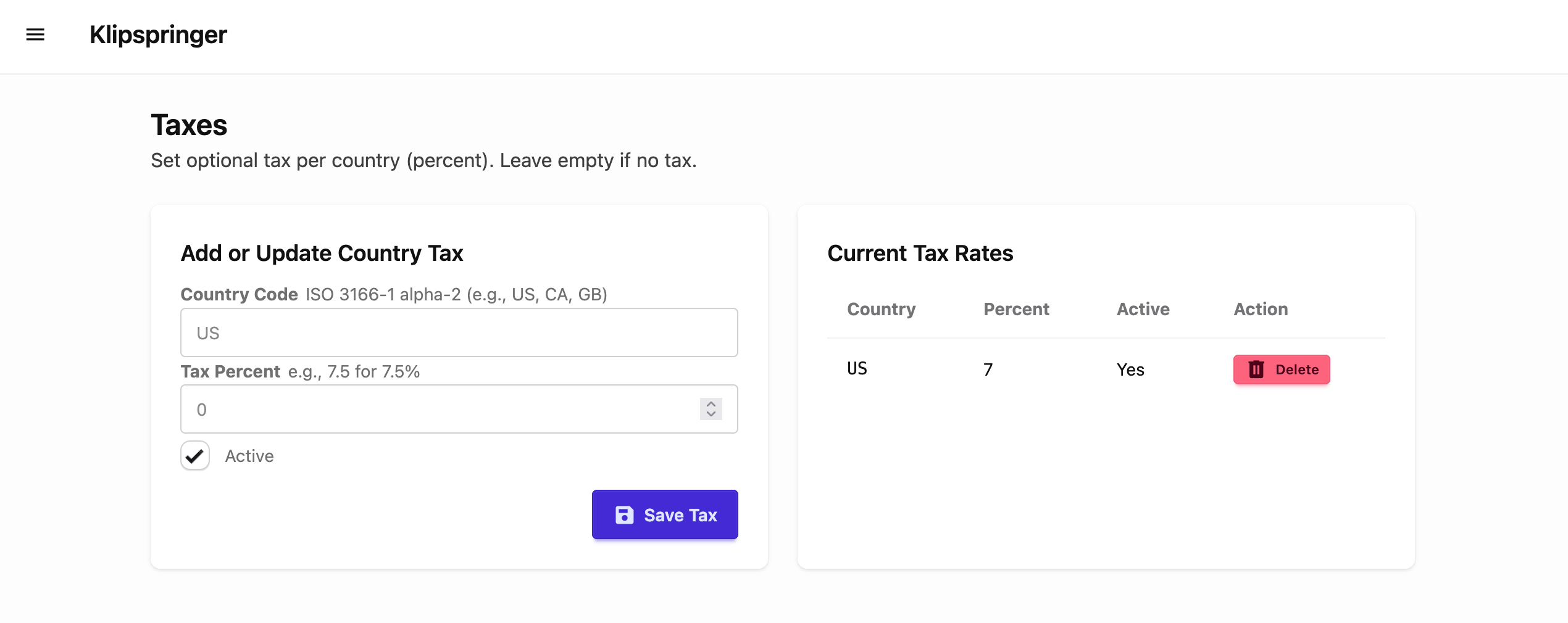
Task: Click the Active column header
Action: click(1143, 309)
